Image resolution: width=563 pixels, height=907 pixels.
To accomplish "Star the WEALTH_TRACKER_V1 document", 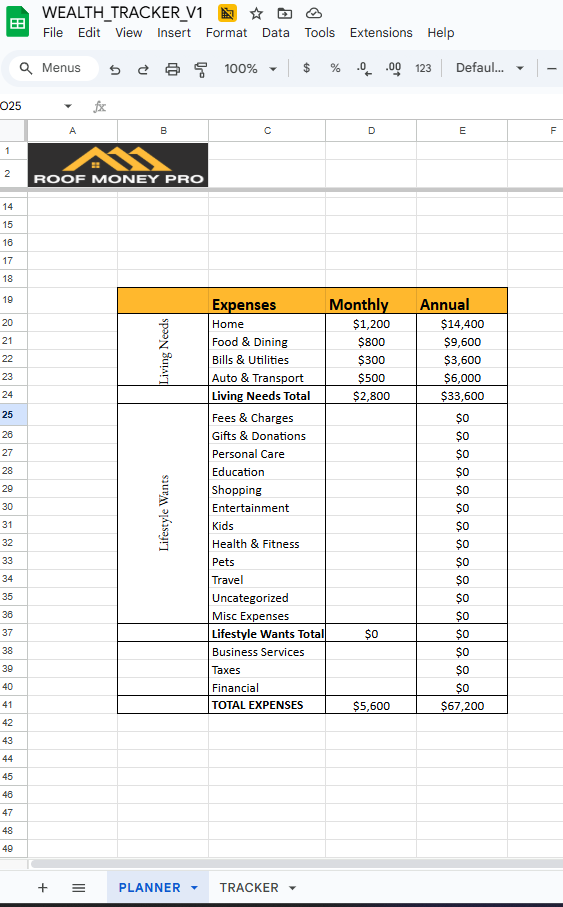I will pos(256,13).
